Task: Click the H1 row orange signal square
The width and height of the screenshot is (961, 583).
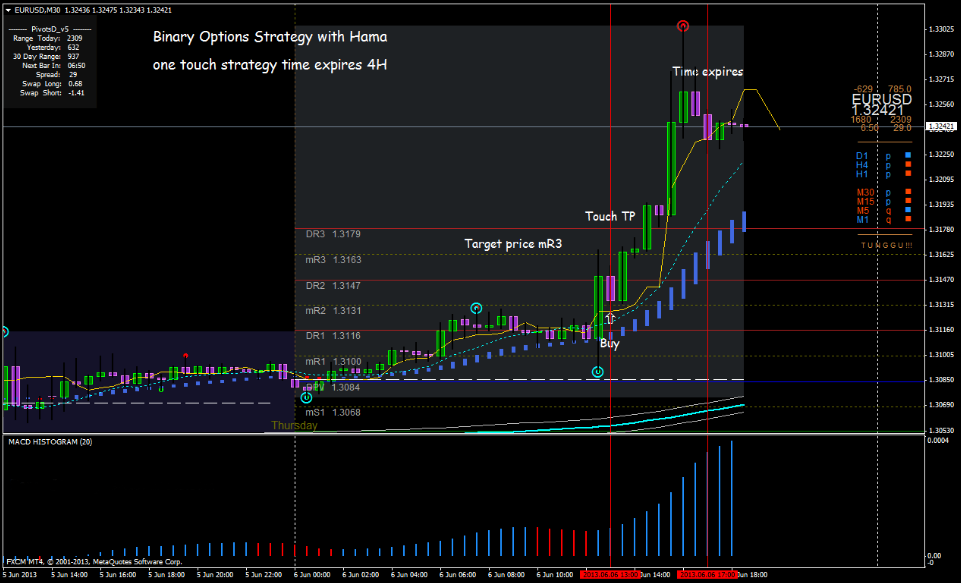Action: coord(908,174)
